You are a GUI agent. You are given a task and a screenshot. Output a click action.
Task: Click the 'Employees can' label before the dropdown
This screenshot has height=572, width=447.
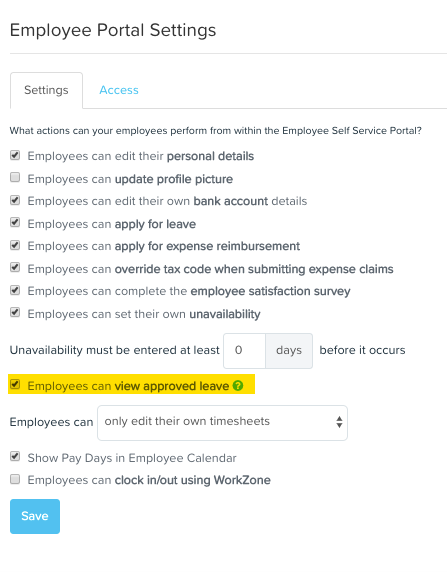pos(51,422)
